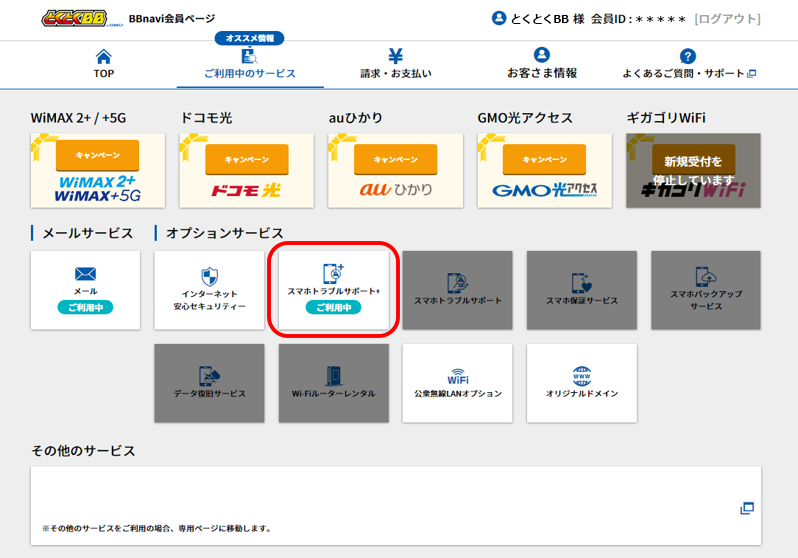Click the データ復旧サービス tile
Viewport: 798px width, 558px height.
(x=209, y=383)
